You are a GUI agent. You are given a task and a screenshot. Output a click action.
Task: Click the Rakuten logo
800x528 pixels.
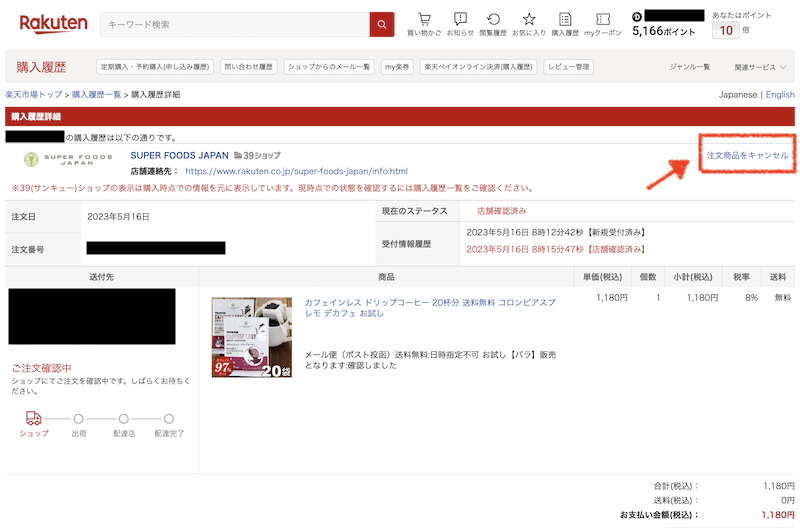click(54, 24)
